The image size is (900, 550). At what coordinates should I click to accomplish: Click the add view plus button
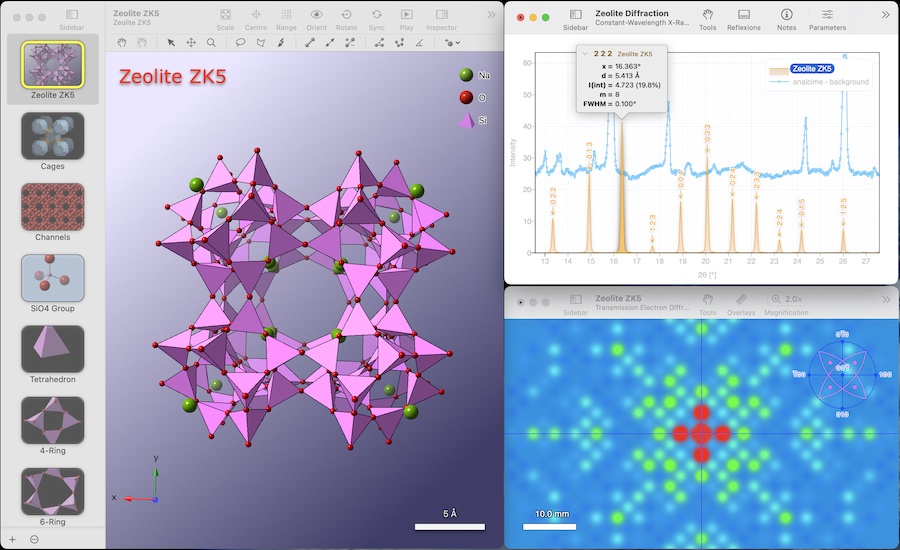[12, 539]
